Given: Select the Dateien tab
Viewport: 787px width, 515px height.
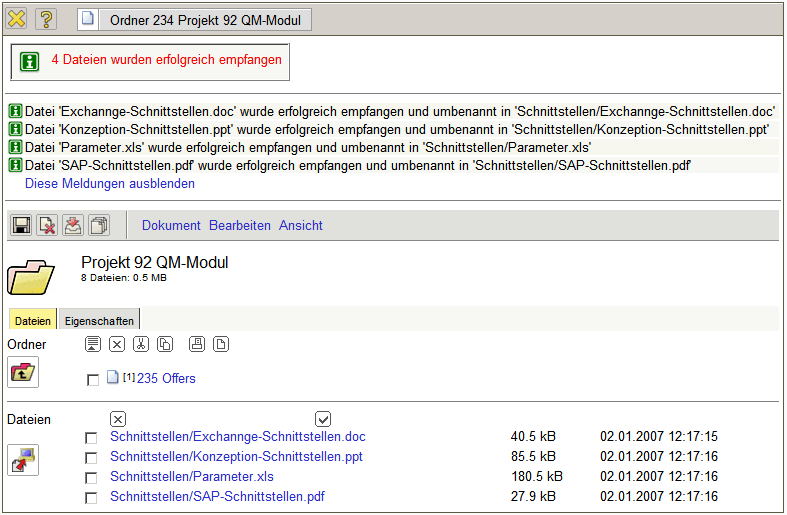Looking at the screenshot, I should coord(33,321).
